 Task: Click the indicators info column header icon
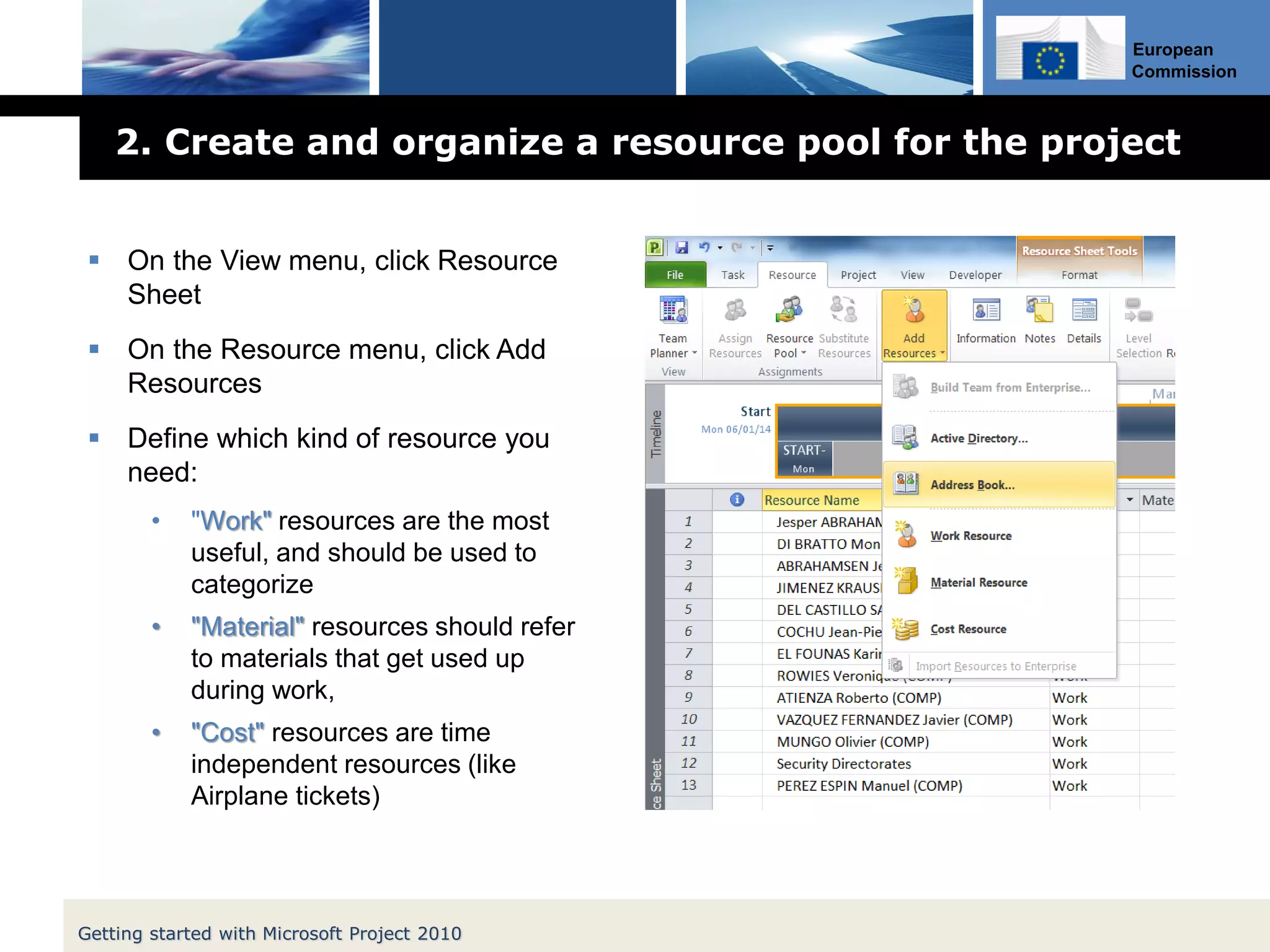[737, 500]
